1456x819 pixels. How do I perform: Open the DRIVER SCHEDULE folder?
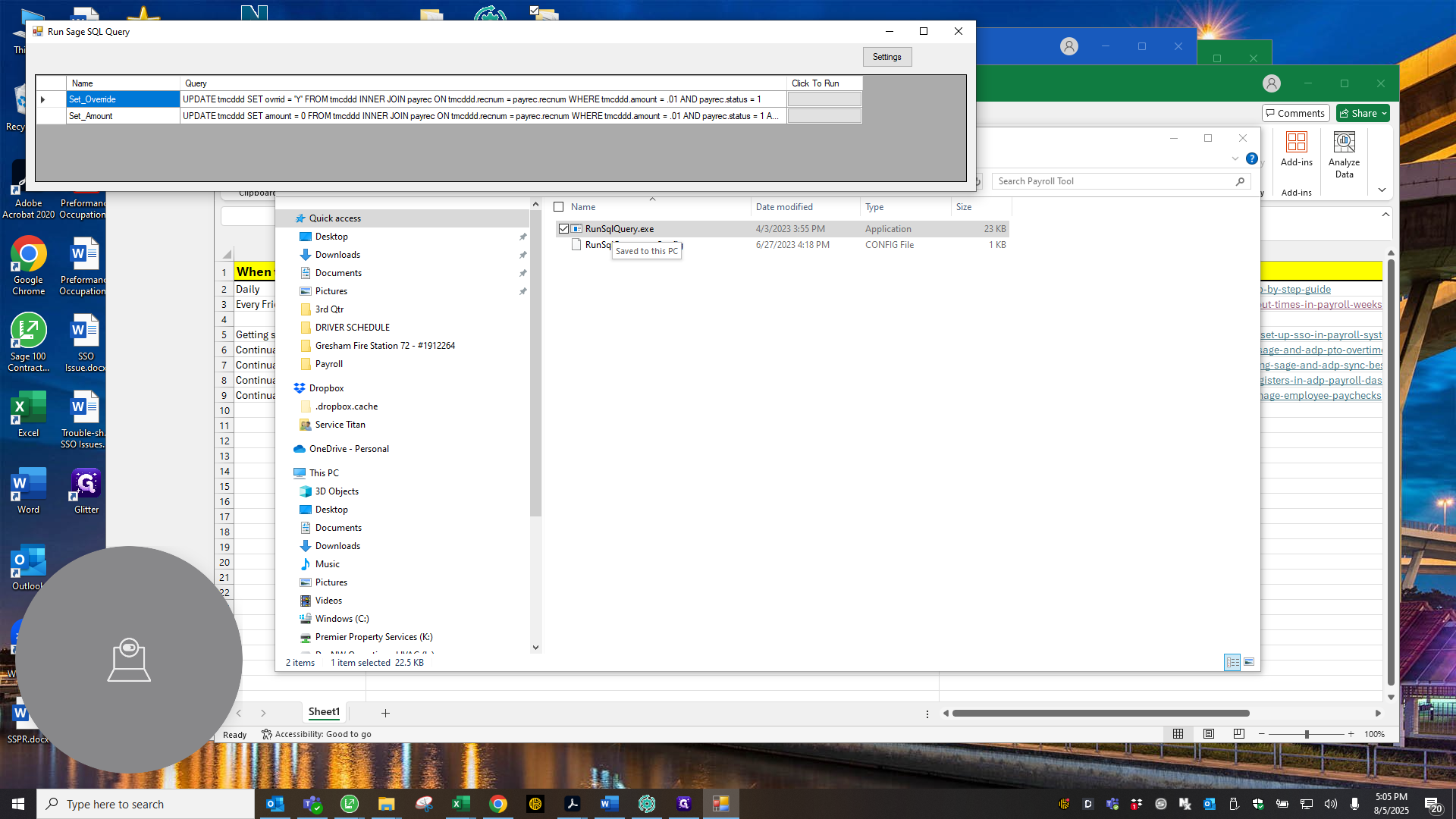click(352, 328)
